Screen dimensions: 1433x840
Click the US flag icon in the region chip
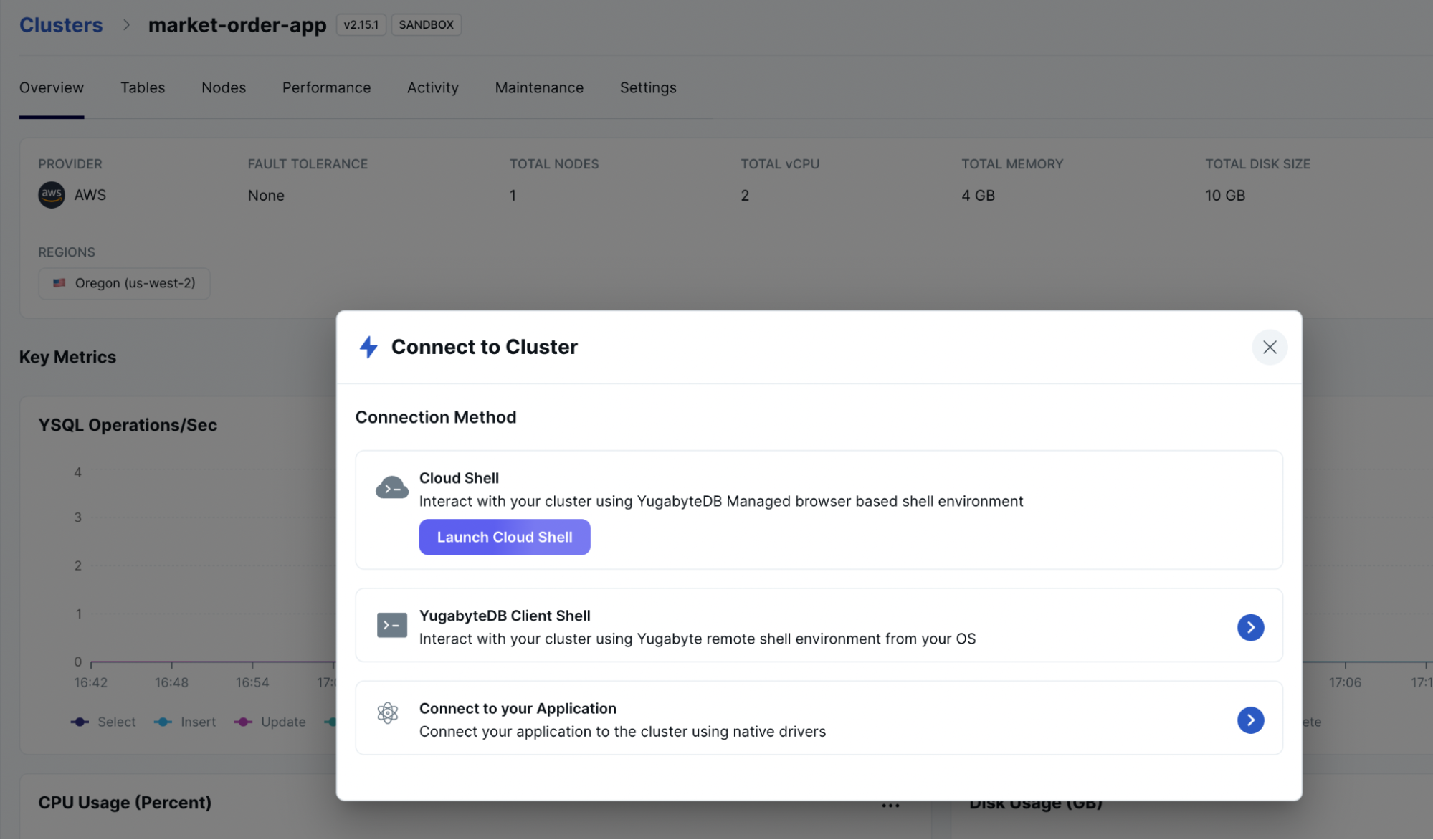[x=61, y=282]
